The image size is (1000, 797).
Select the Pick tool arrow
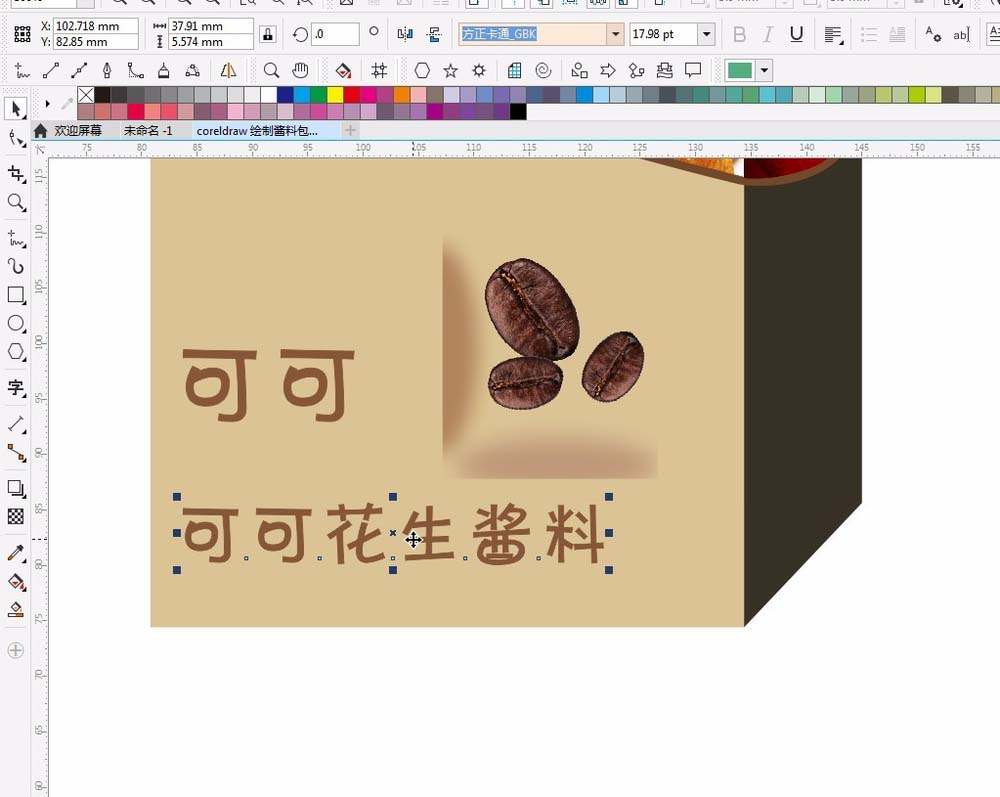point(16,108)
